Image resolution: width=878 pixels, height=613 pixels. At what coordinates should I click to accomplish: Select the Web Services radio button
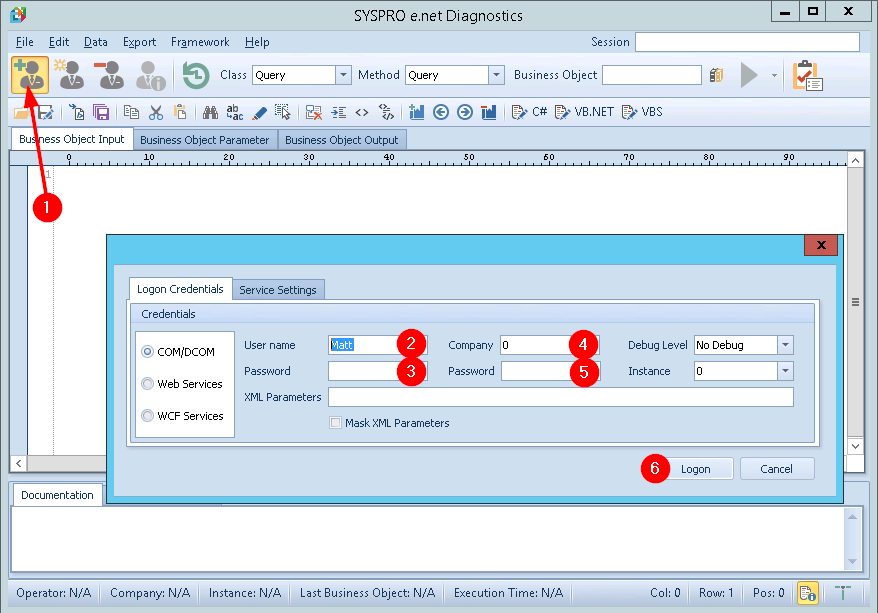[147, 383]
